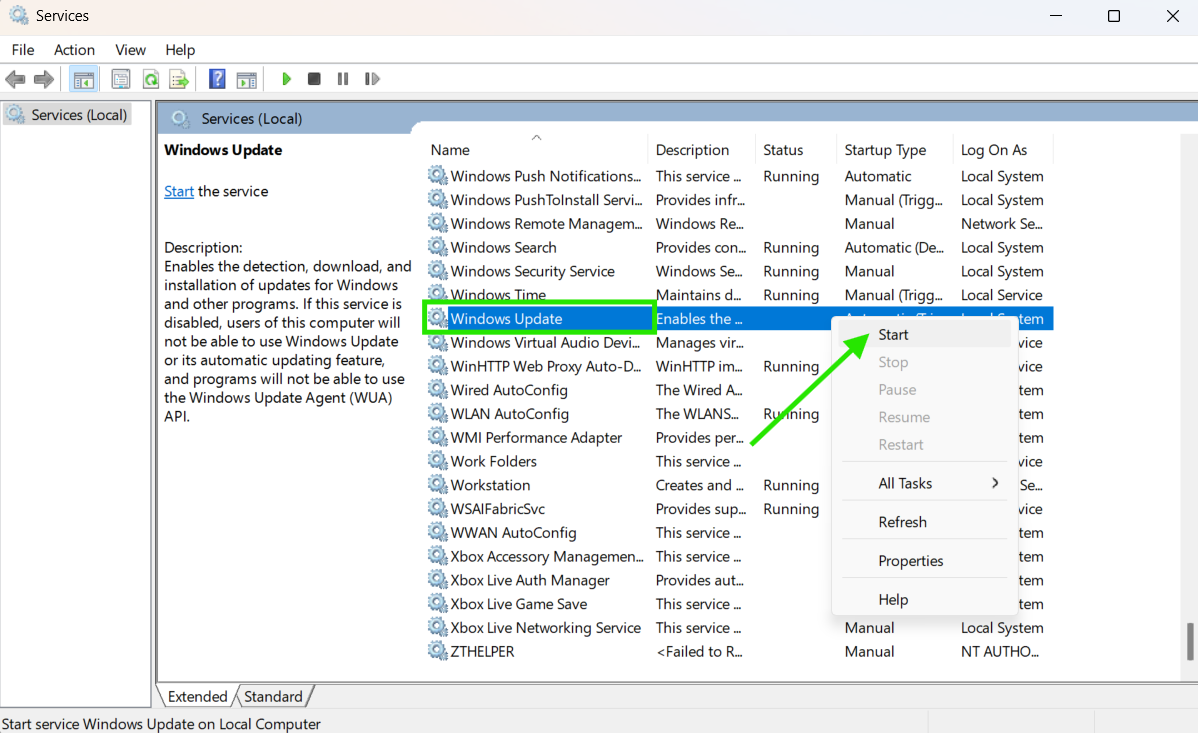Sort by the Description column header

point(701,150)
